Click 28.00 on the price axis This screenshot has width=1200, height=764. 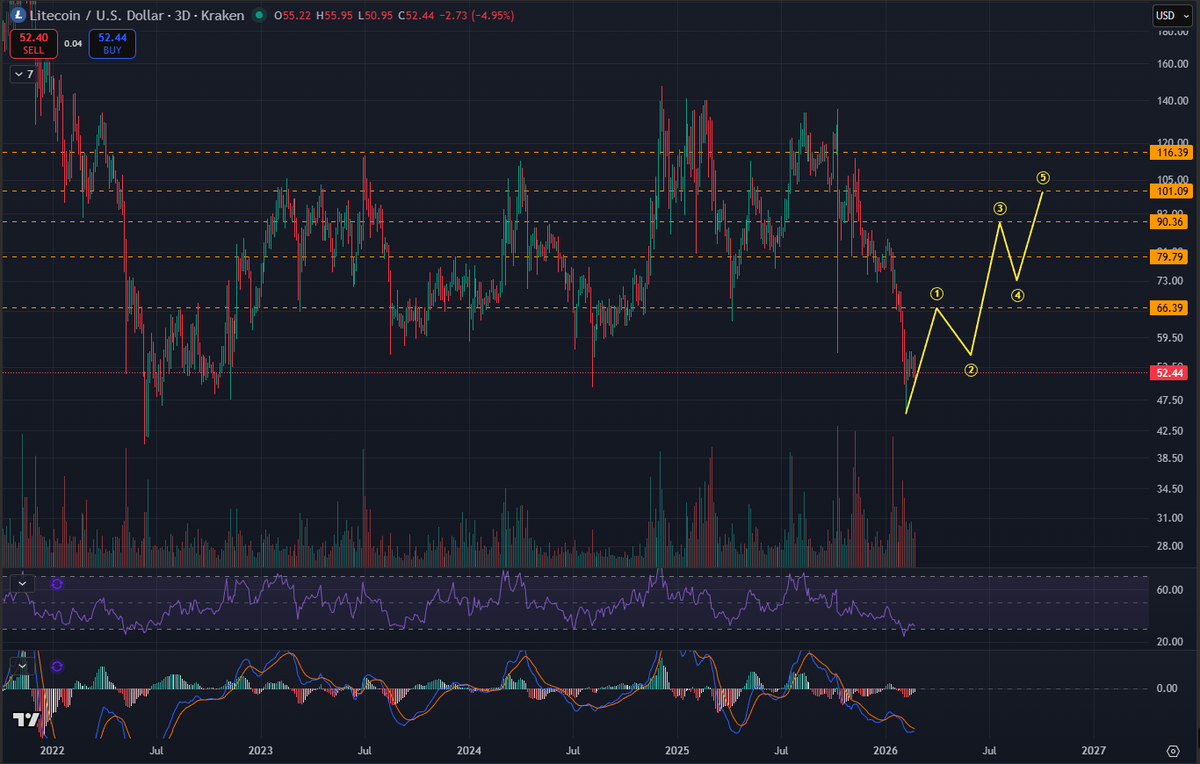click(x=1170, y=546)
